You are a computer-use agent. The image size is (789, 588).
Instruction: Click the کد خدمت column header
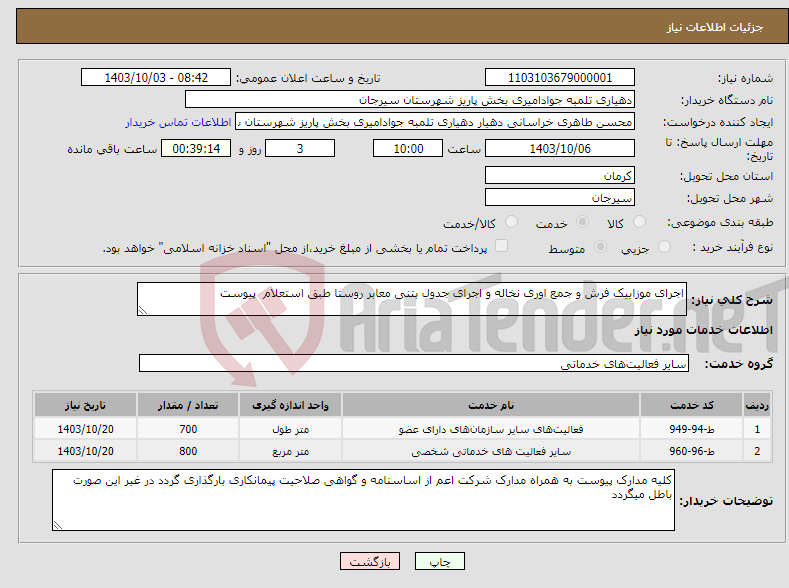click(x=692, y=405)
